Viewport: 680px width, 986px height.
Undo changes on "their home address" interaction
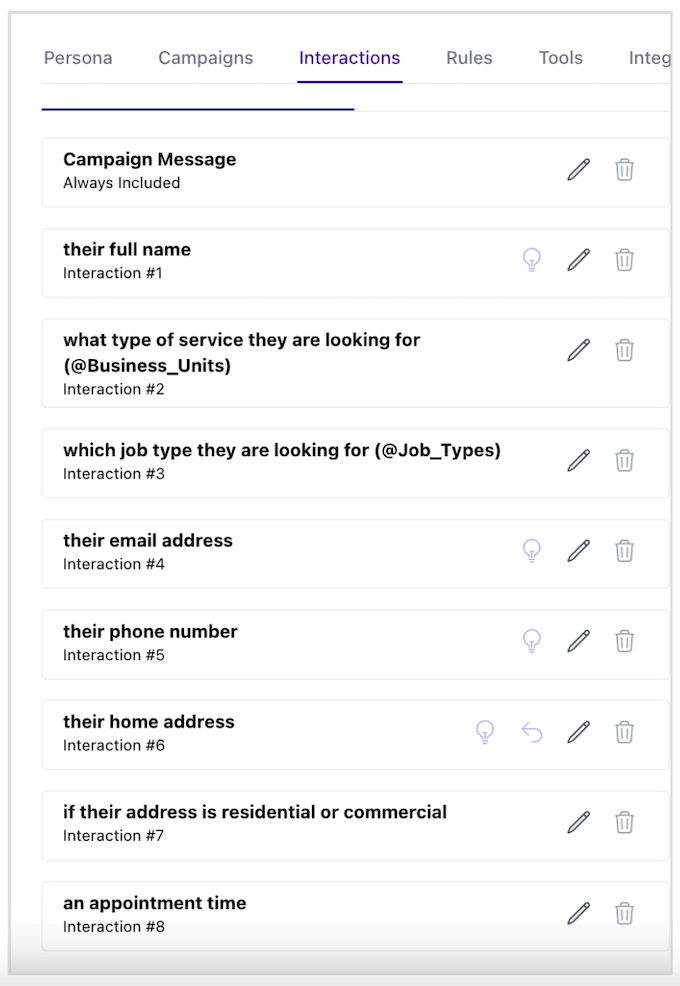532,732
